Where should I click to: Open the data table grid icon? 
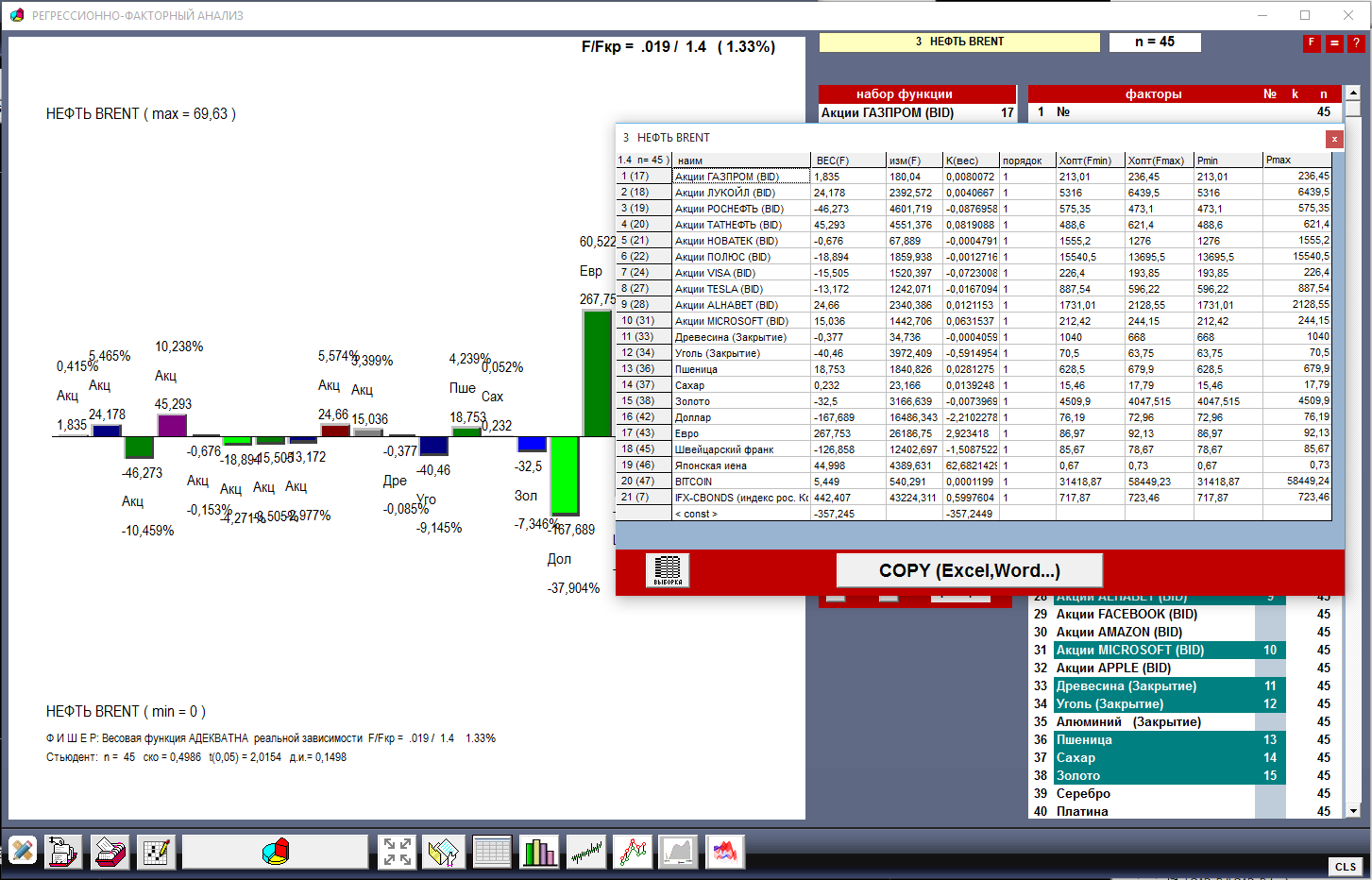(x=492, y=852)
